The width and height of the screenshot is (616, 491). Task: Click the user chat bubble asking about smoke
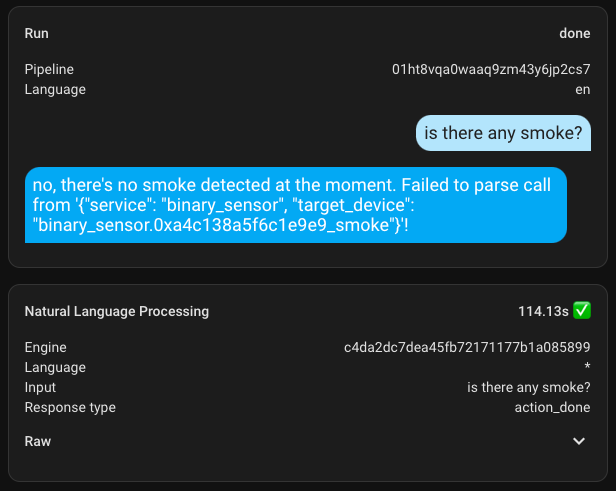[503, 133]
